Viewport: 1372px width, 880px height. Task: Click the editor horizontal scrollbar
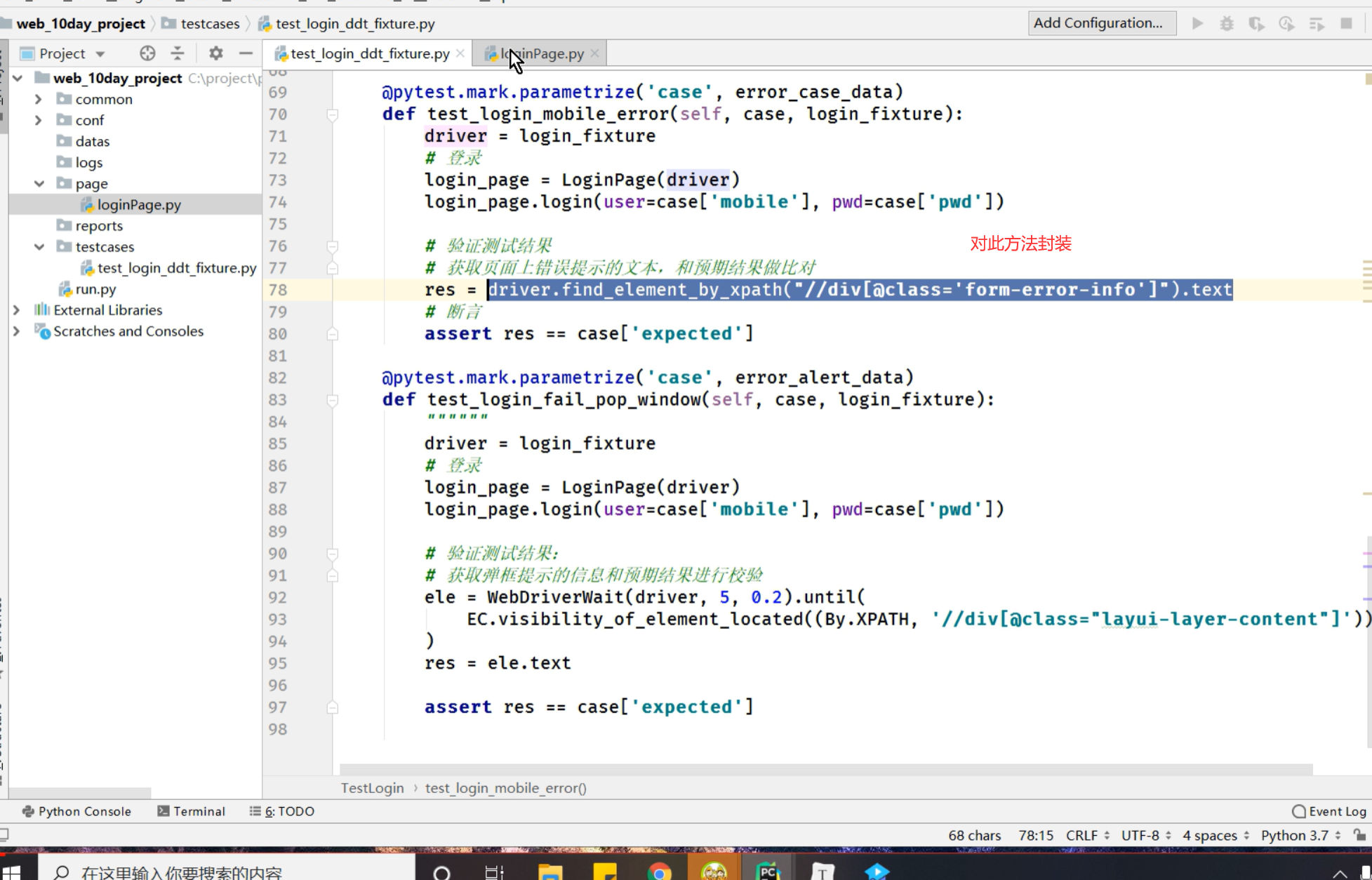(x=825, y=769)
